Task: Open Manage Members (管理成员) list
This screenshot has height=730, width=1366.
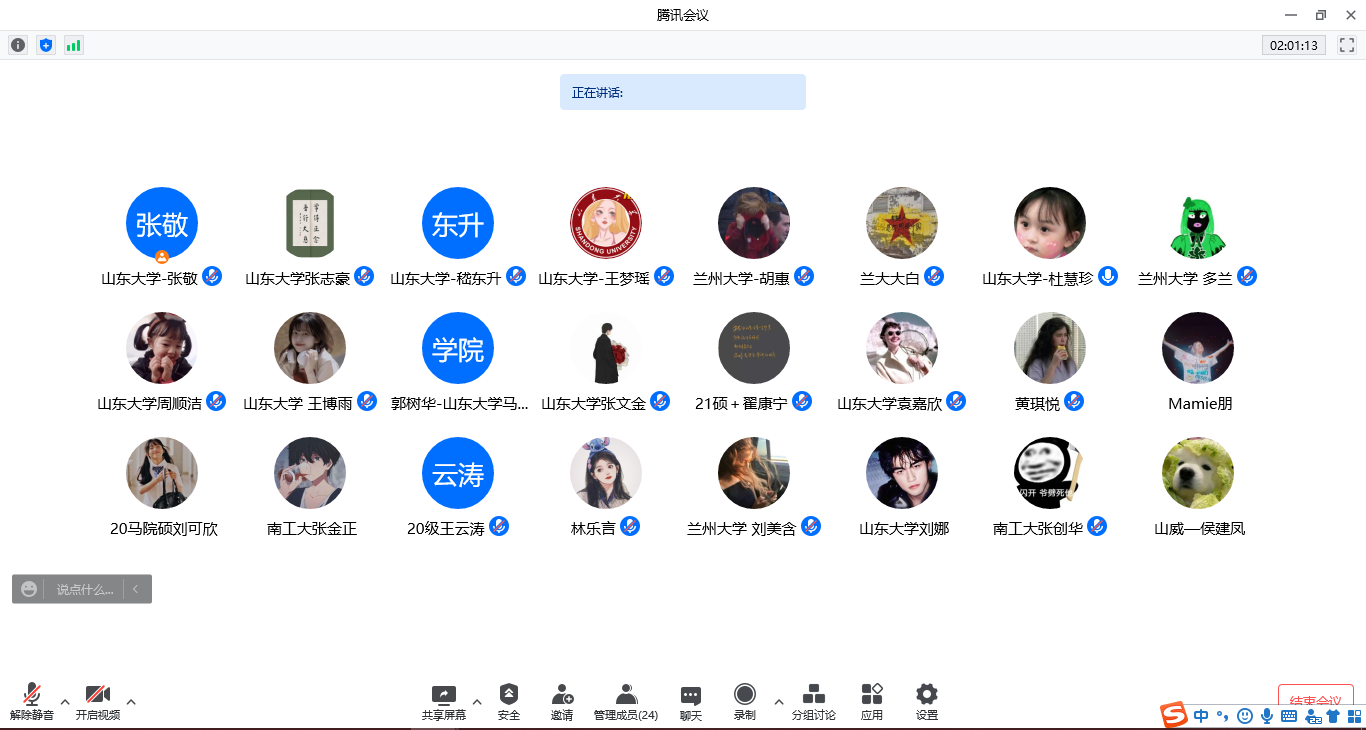Action: click(x=626, y=701)
